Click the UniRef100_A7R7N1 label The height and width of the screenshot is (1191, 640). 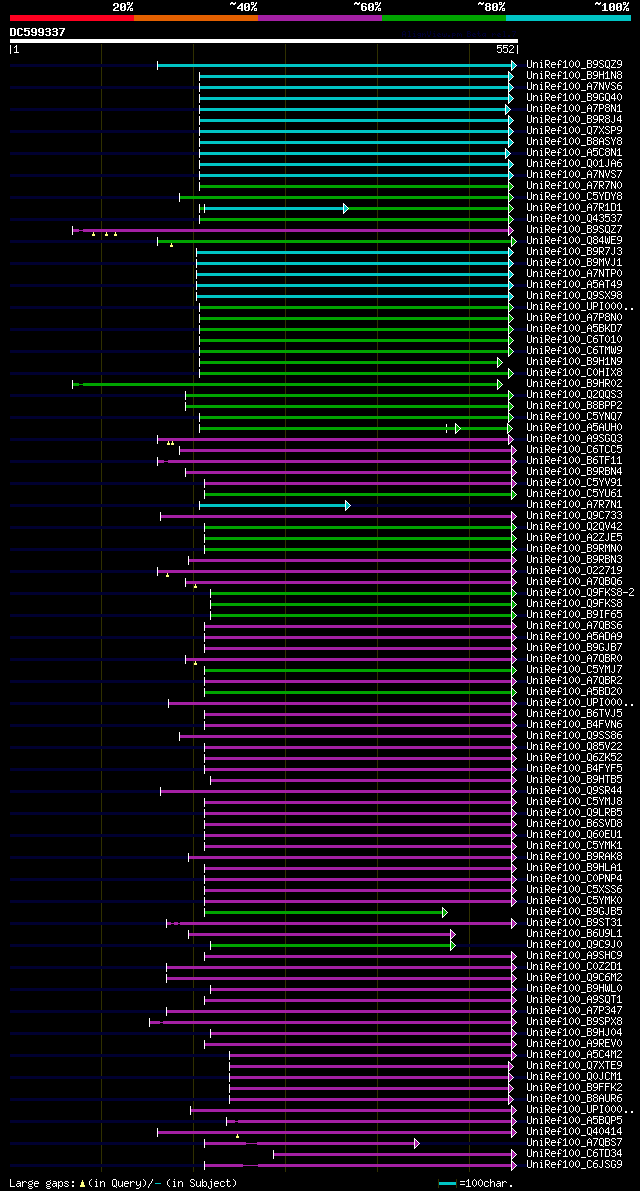pos(575,505)
